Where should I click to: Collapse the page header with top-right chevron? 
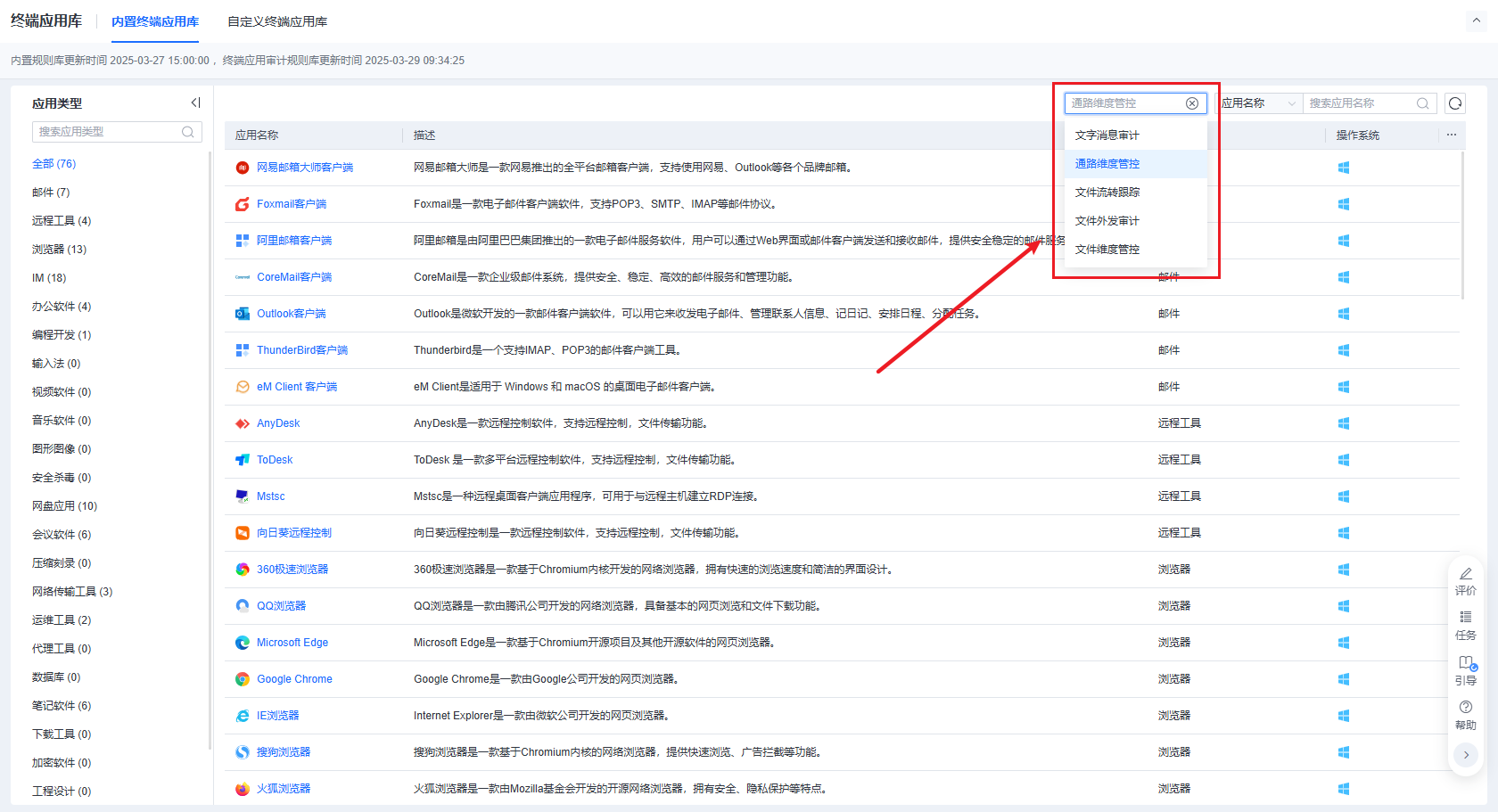(1476, 21)
